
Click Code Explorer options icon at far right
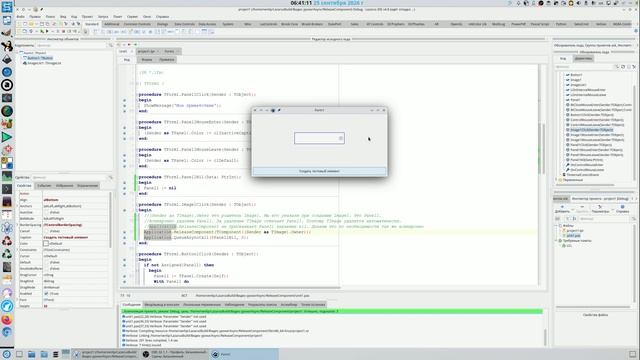point(634,67)
